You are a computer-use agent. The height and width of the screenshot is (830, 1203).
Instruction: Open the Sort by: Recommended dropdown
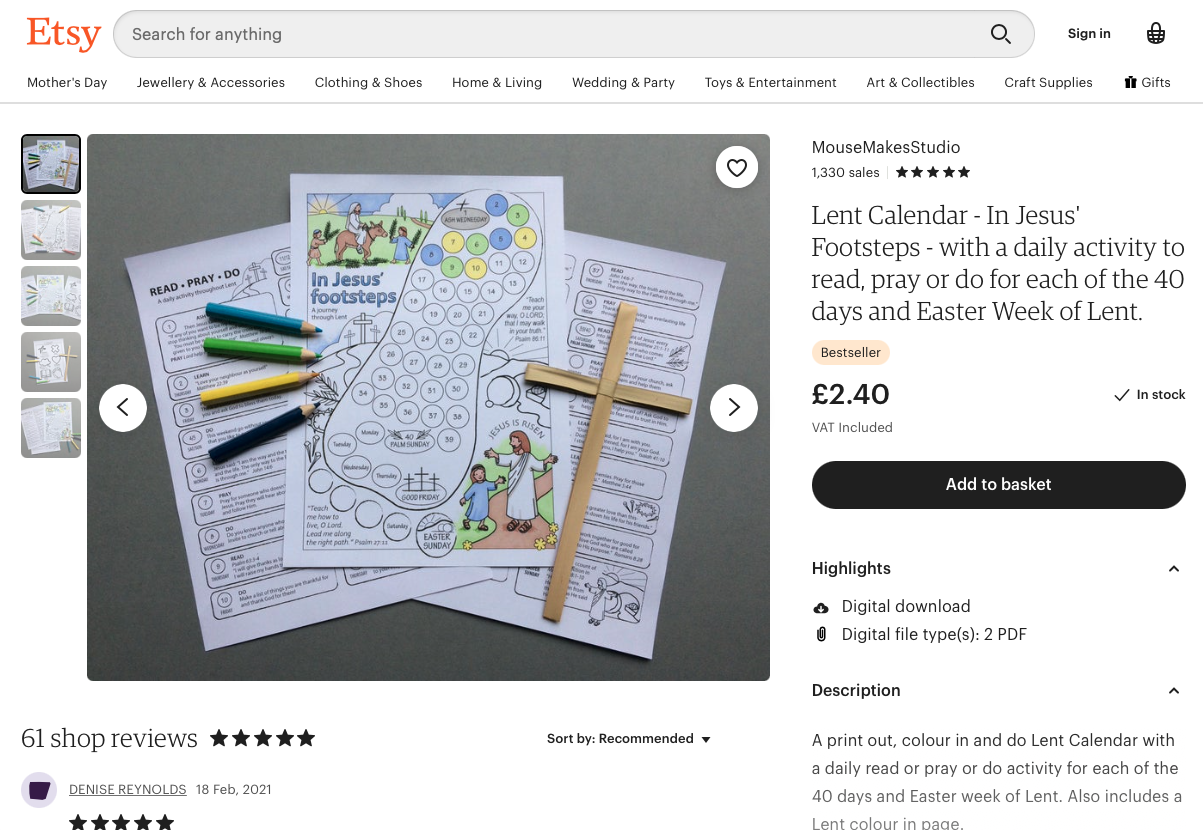click(x=629, y=739)
